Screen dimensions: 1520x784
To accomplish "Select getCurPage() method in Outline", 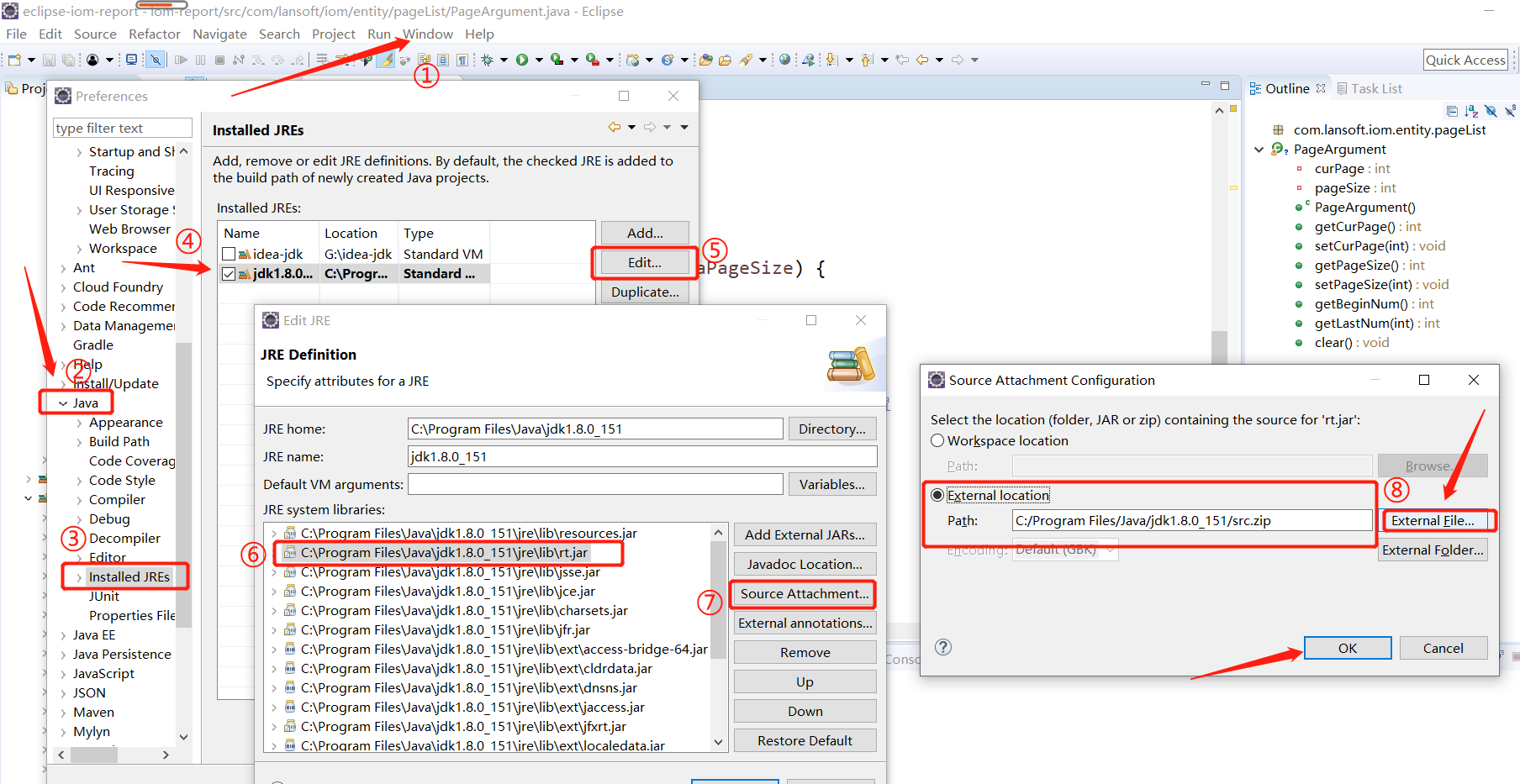I will (1368, 227).
